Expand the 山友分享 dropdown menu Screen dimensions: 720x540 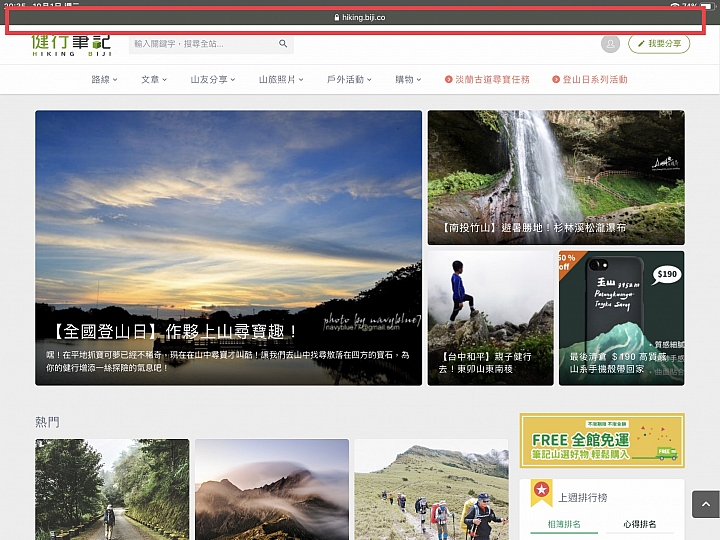coord(213,79)
